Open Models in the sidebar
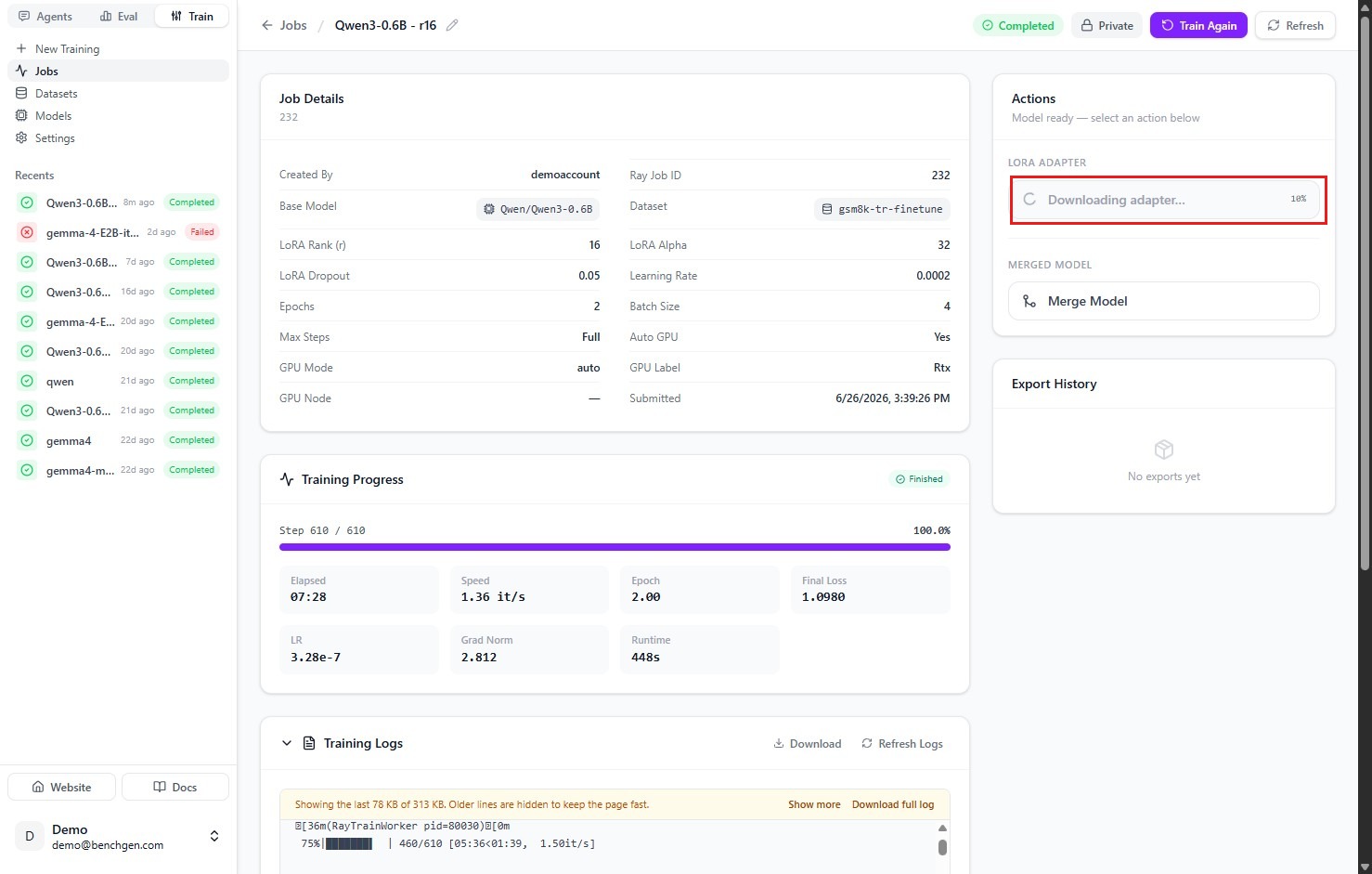Screen dimensions: 1372x874 pyautogui.click(x=118, y=115)
